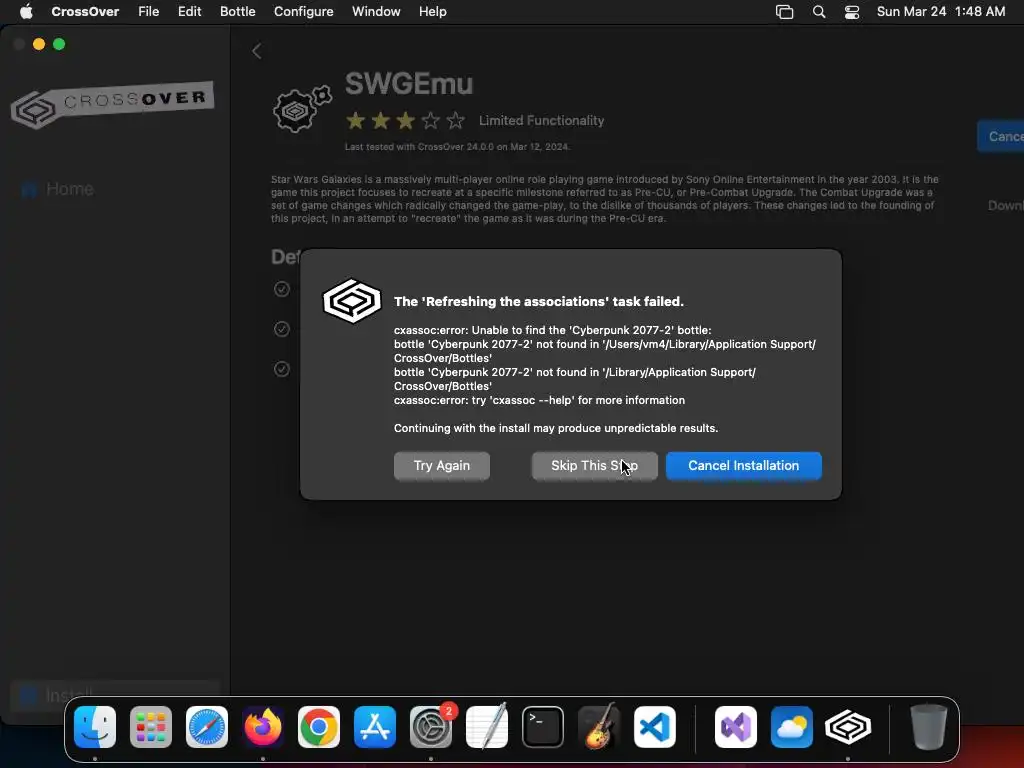Viewport: 1024px width, 768px height.
Task: Click the Star Wars Galaxies description text
Action: click(605, 199)
